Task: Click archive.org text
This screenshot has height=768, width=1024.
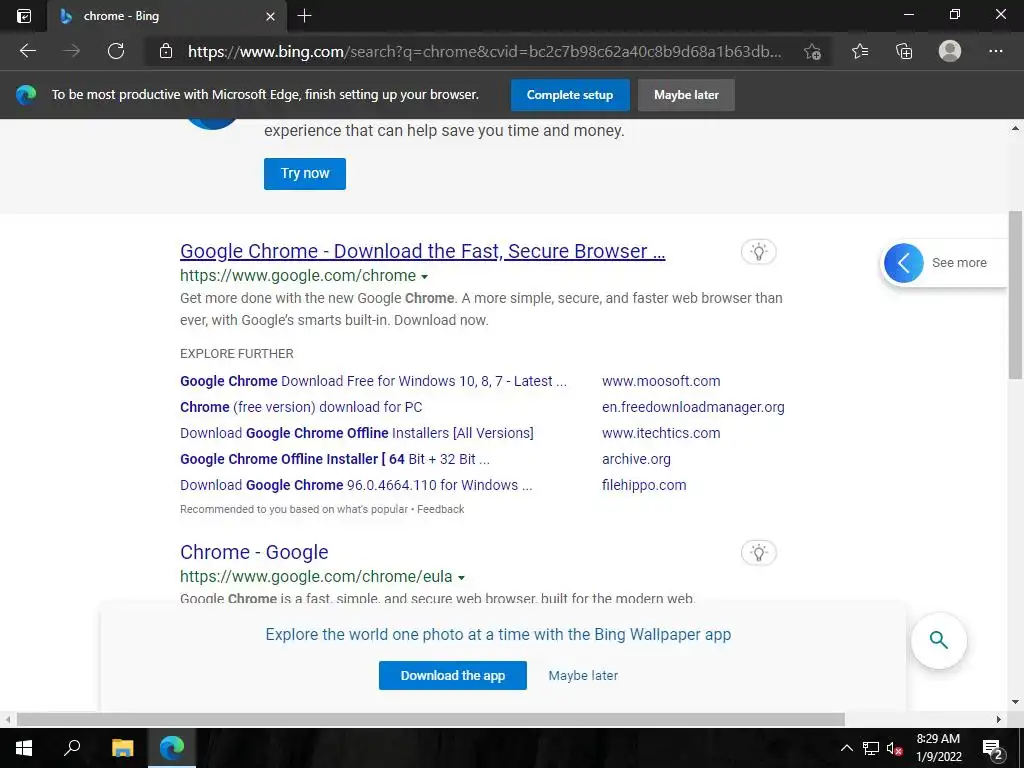Action: pos(636,459)
